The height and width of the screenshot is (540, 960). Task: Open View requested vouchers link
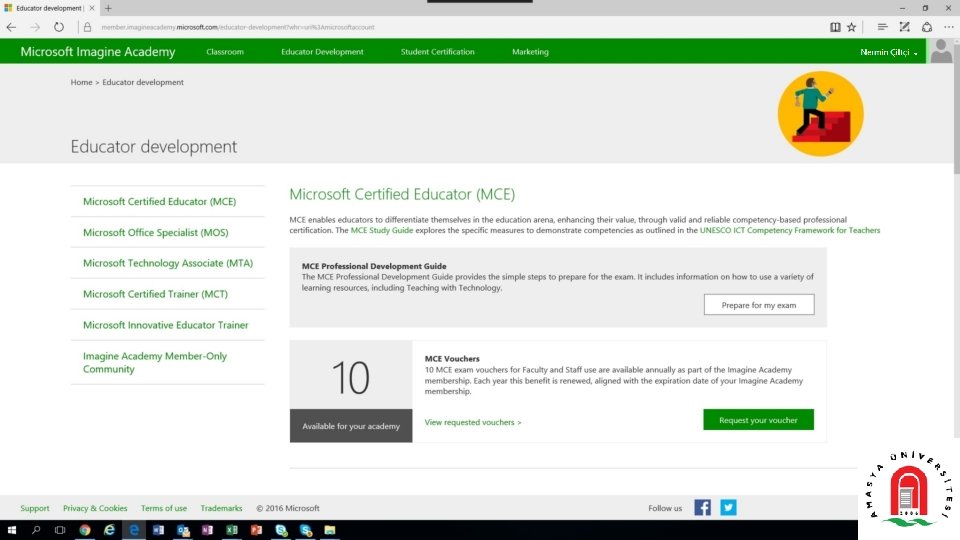coord(473,422)
